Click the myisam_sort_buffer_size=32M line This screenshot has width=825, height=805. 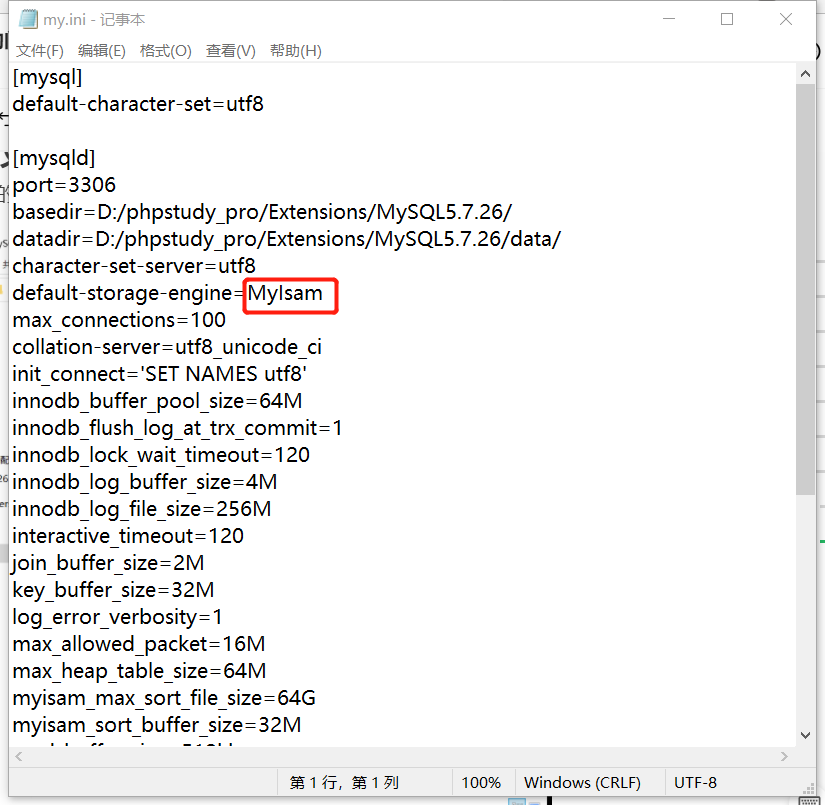[157, 726]
